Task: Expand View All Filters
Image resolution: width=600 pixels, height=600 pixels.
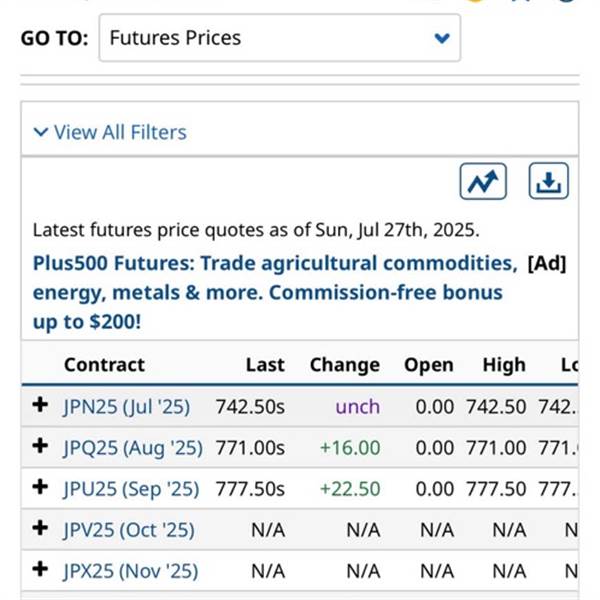Action: pos(110,132)
